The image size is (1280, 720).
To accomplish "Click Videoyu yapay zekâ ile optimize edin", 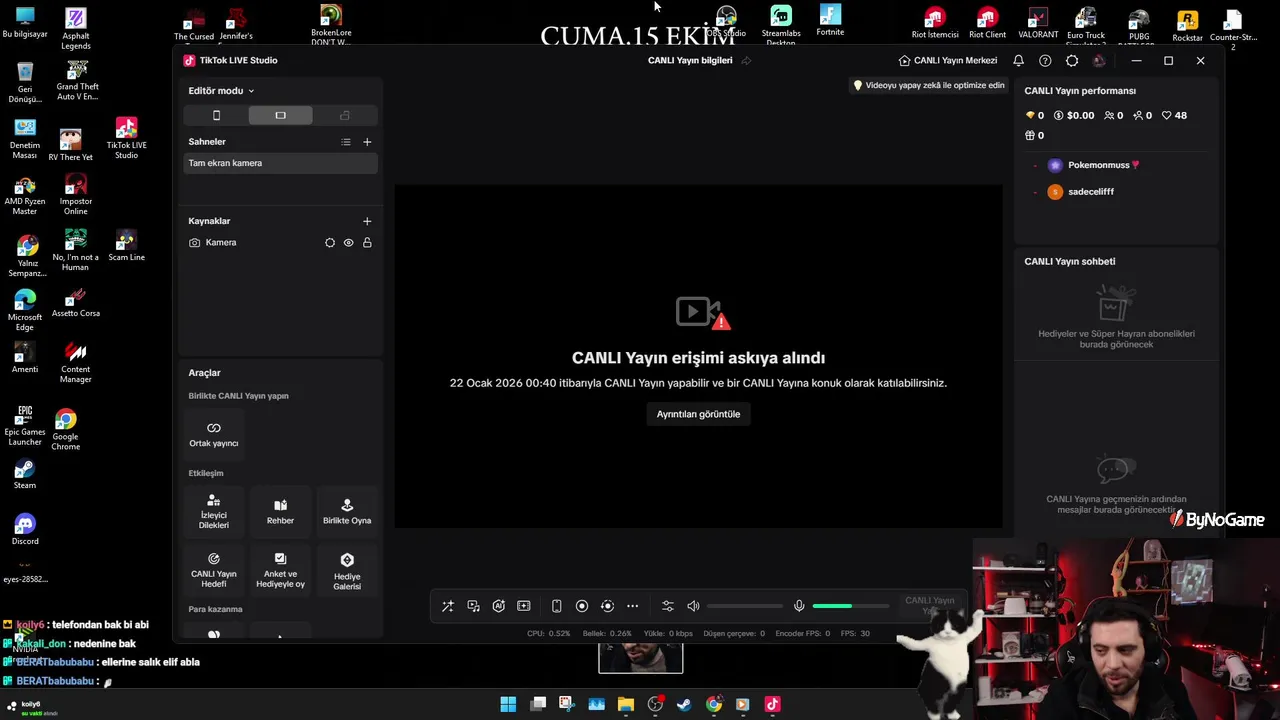I will point(928,85).
